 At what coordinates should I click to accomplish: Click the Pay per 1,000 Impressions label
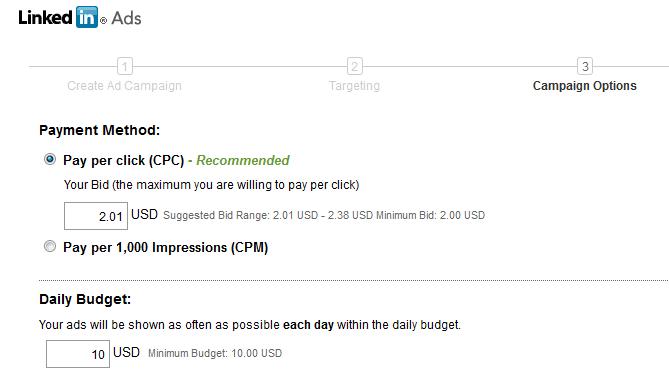click(x=166, y=248)
